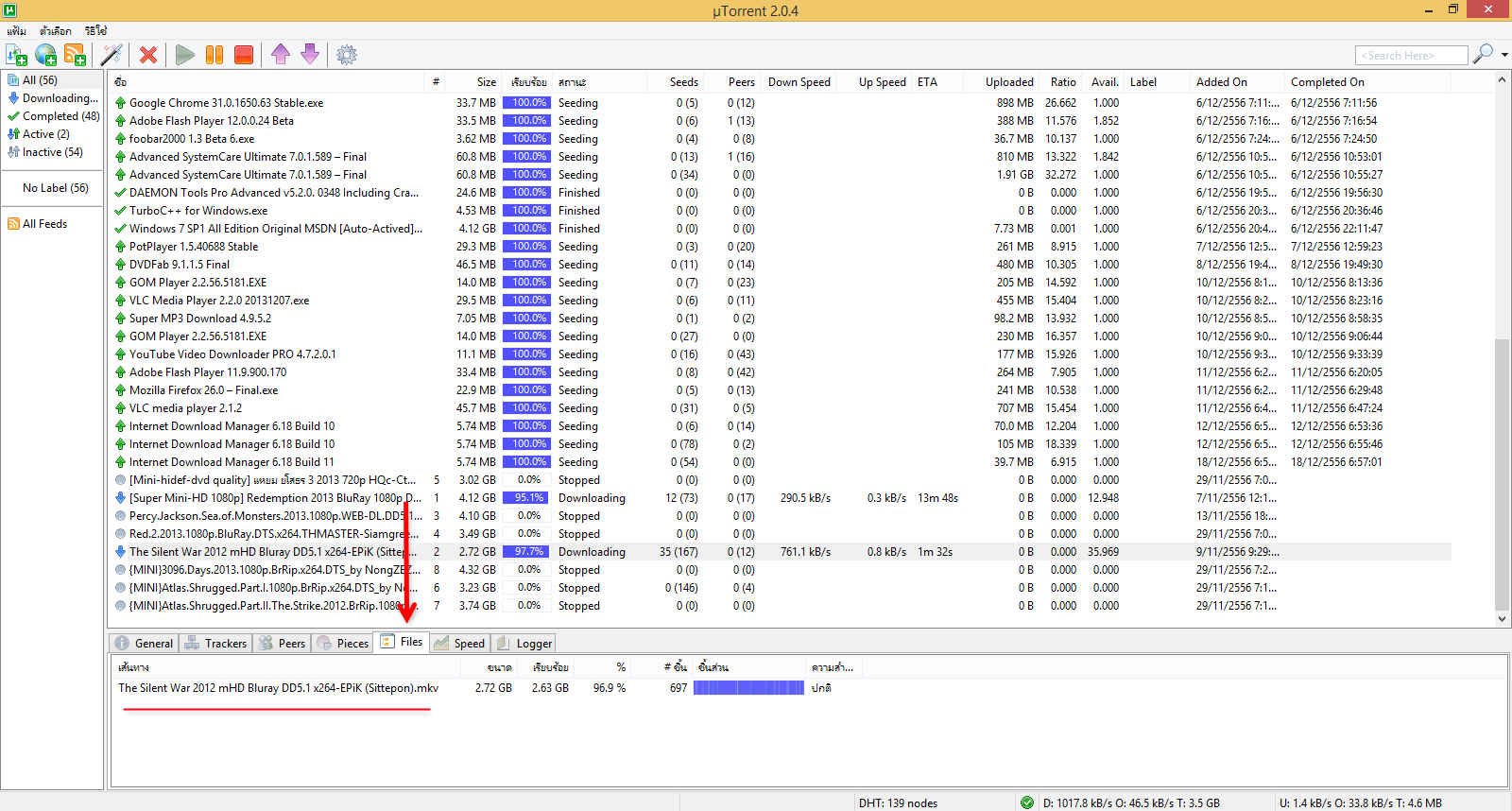The width and height of the screenshot is (1512, 811).
Task: Open Preferences with the gear icon
Action: coord(347,55)
